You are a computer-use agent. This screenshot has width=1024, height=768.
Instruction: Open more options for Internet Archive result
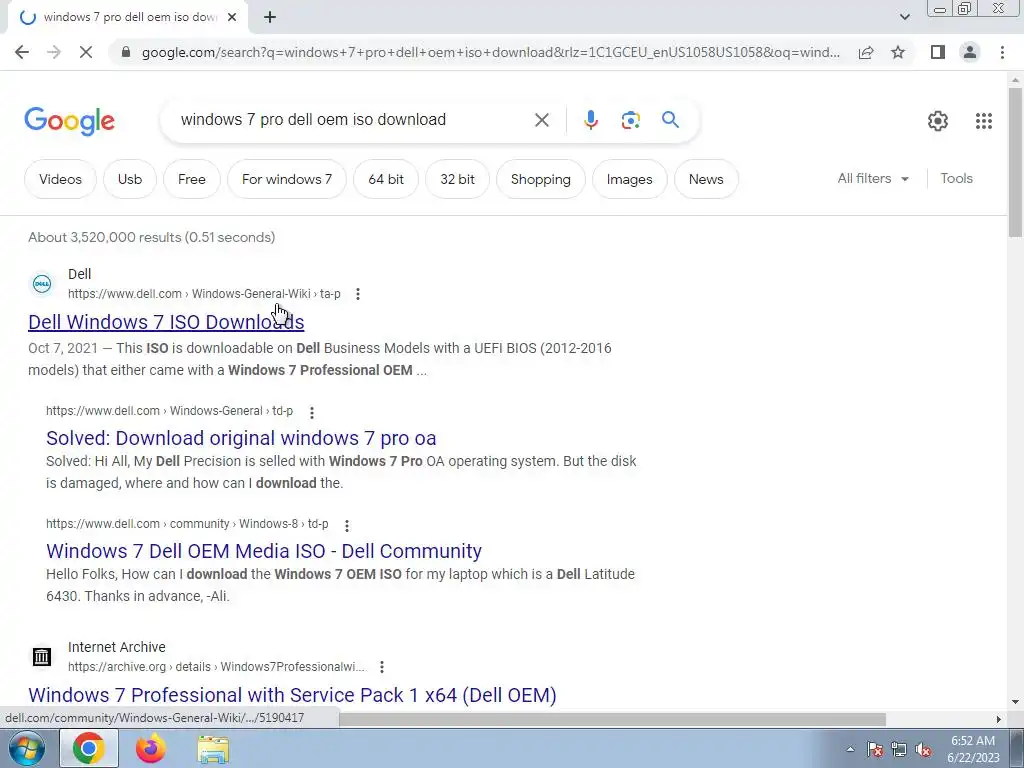coord(381,667)
